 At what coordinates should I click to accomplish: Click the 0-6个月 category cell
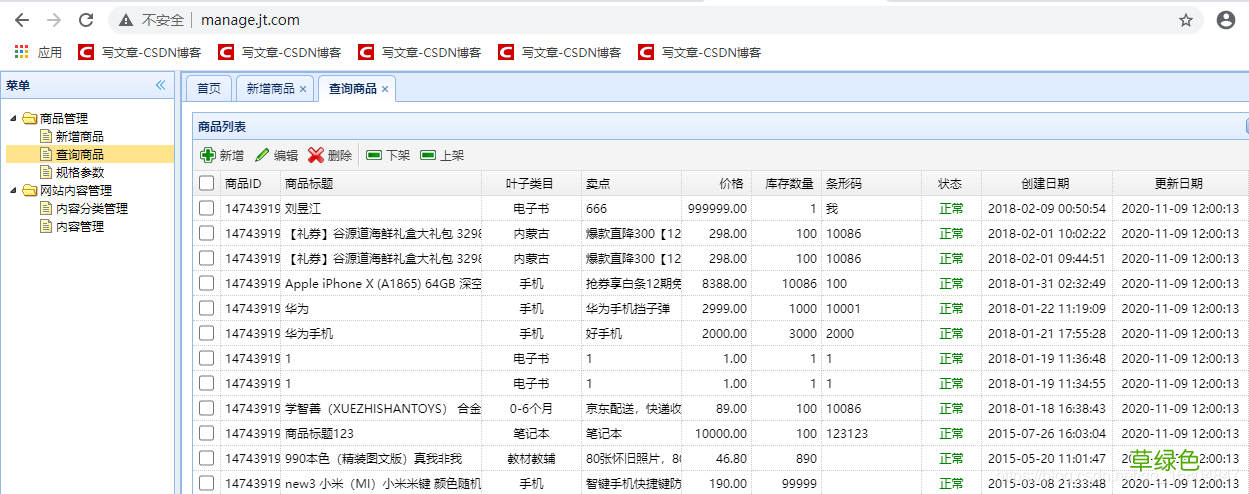click(x=531, y=408)
